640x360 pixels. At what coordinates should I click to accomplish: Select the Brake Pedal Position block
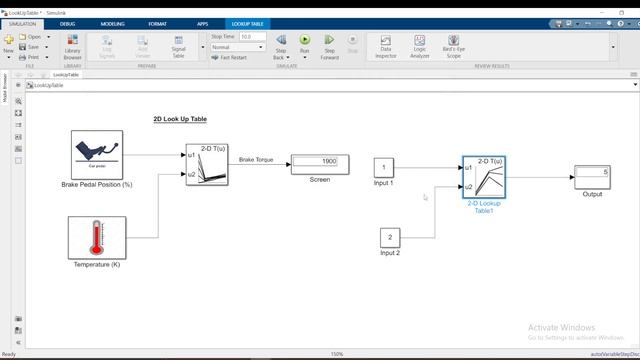[x=97, y=155]
